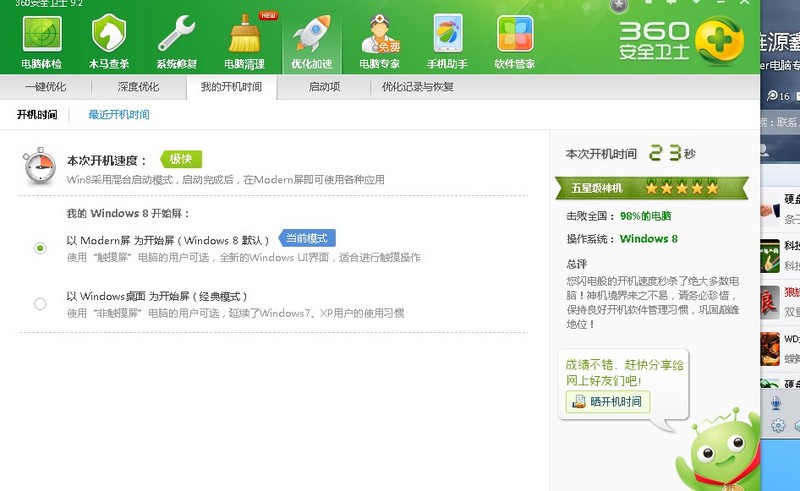Switch to 一键优化 tab
Image resolution: width=800 pixels, height=491 pixels.
[x=45, y=87]
